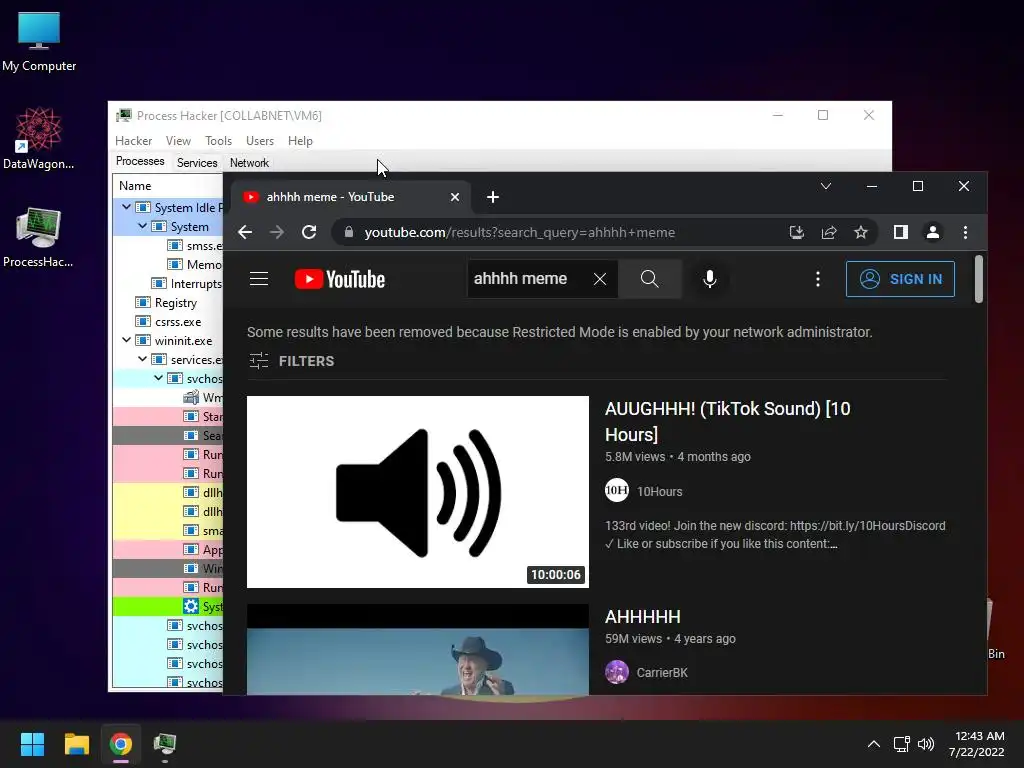Open YouTube settings three-dot menu
The image size is (1024, 768).
818,279
